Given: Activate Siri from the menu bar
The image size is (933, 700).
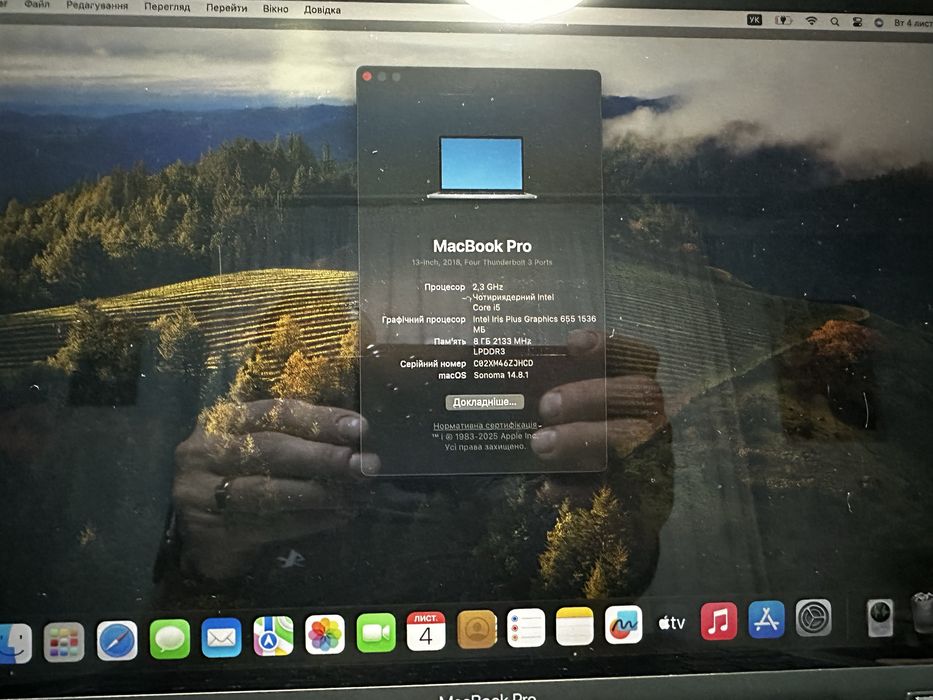Looking at the screenshot, I should coord(878,23).
